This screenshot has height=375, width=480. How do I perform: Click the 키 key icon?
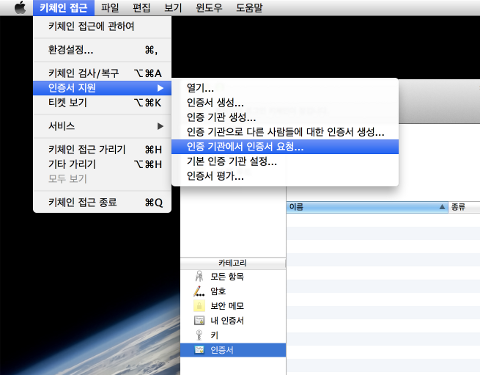(199, 335)
